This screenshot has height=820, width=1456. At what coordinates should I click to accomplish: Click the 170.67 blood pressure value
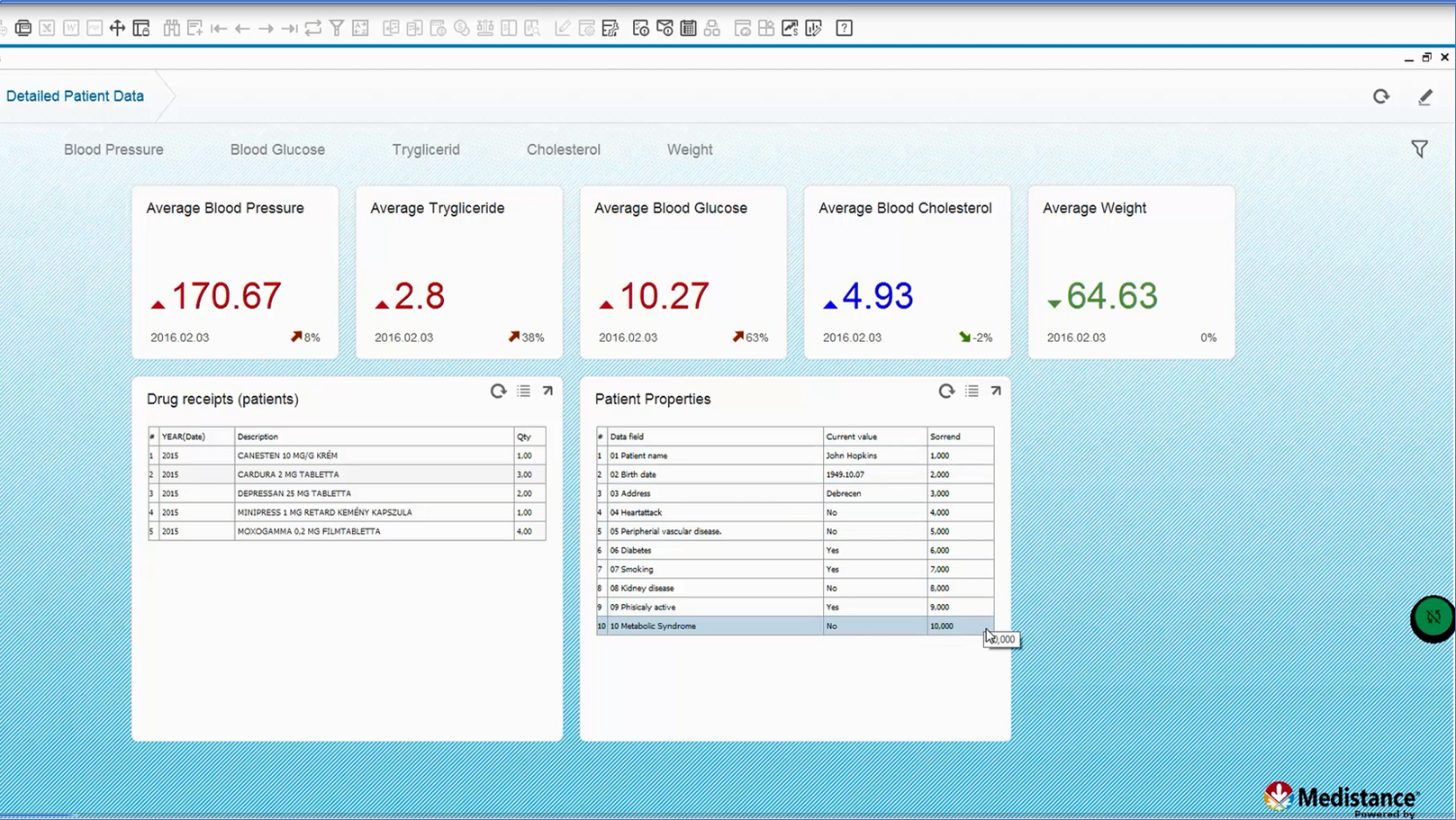[226, 296]
